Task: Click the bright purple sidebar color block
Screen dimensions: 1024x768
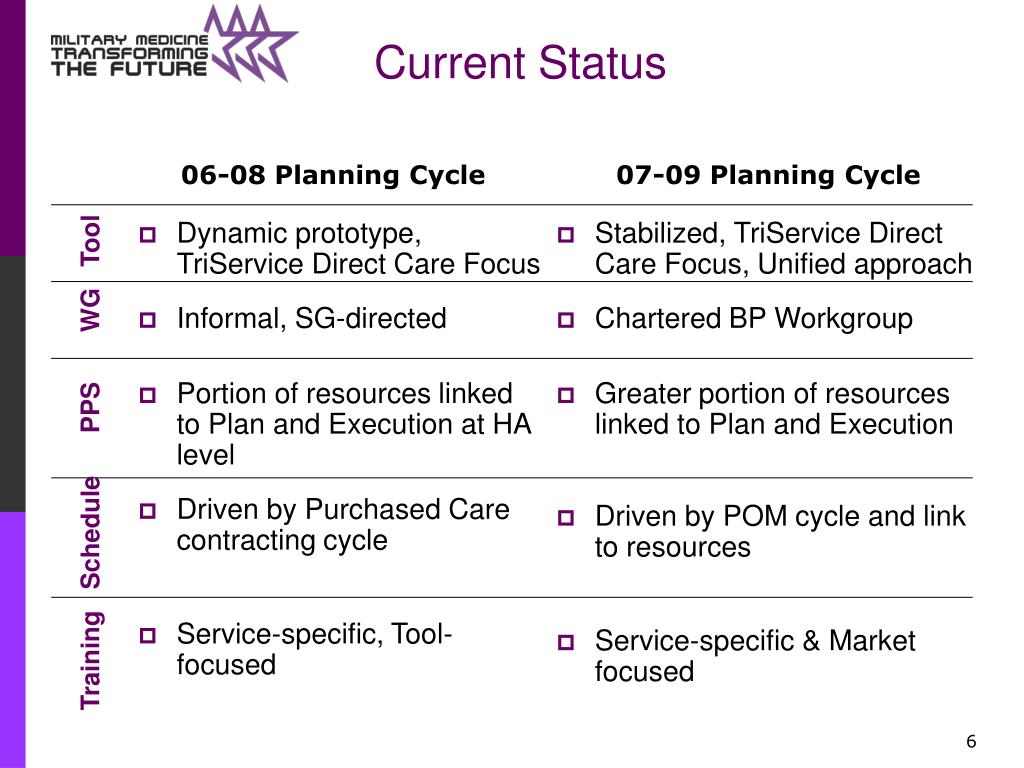Action: coord(12,640)
